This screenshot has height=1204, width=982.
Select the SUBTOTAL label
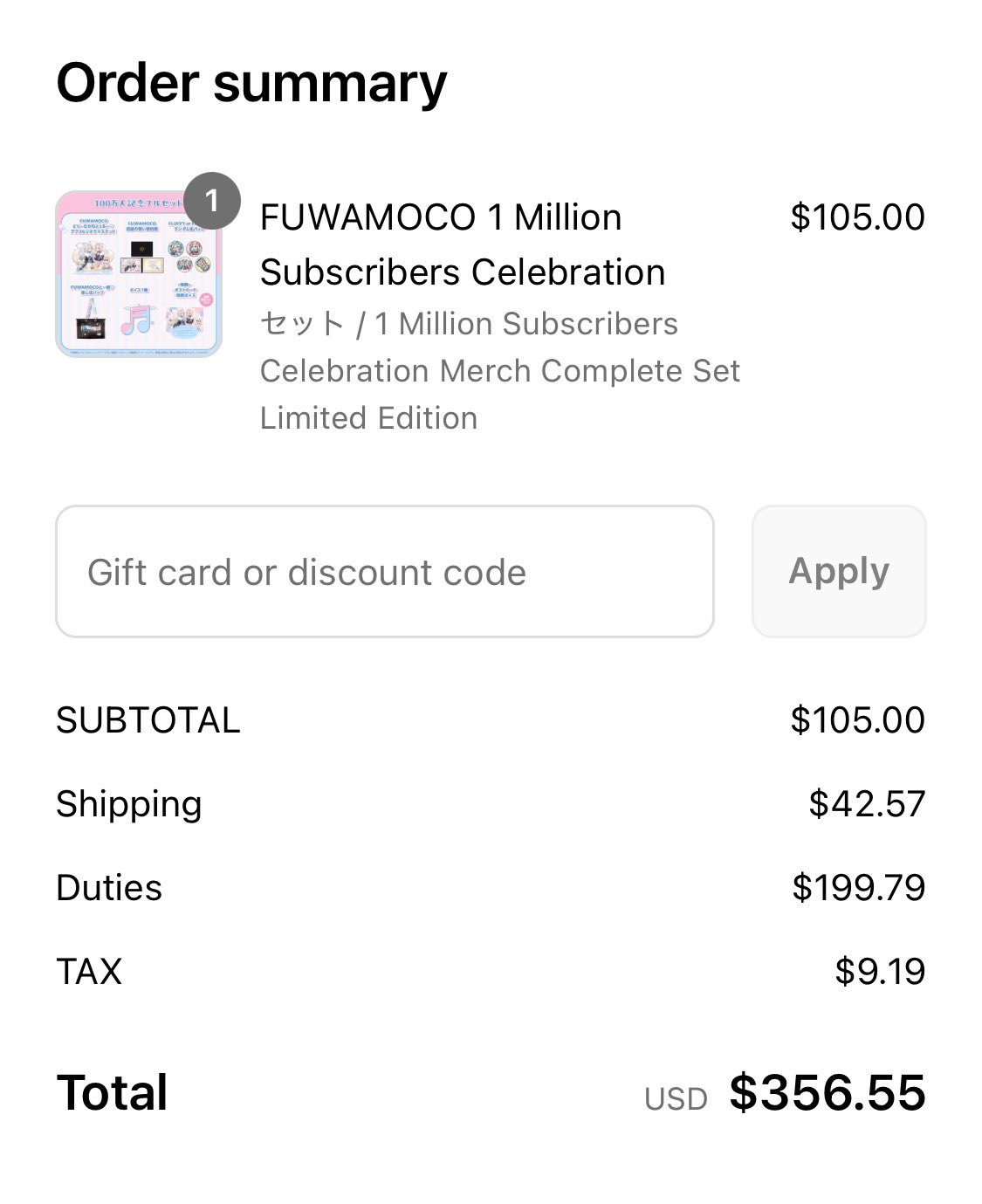148,720
